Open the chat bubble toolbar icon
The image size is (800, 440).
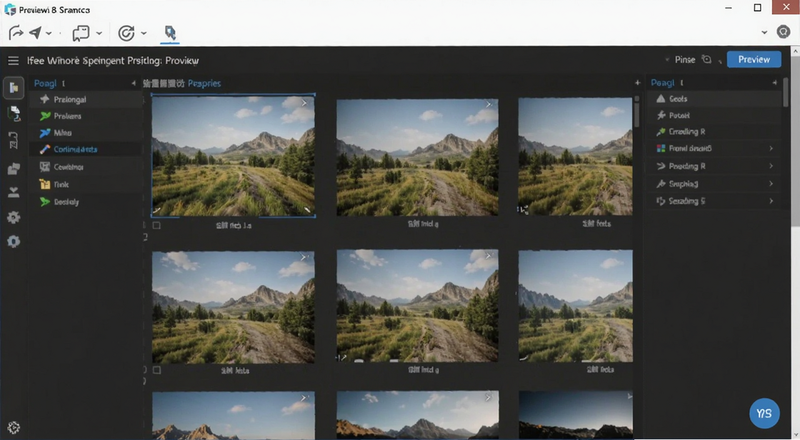tap(81, 34)
